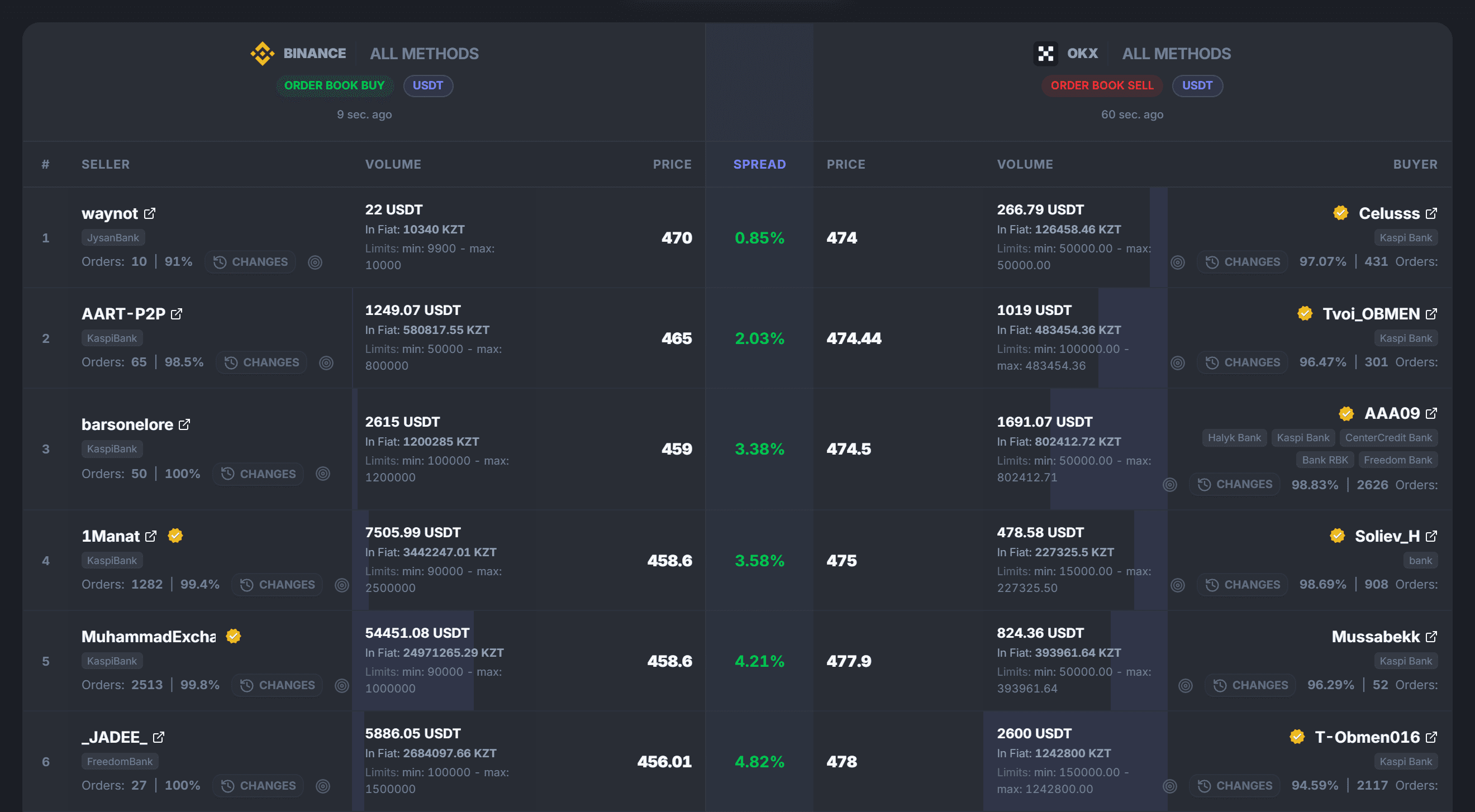The height and width of the screenshot is (812, 1475).
Task: Click the target icon in AAA09 row
Action: 1170,485
